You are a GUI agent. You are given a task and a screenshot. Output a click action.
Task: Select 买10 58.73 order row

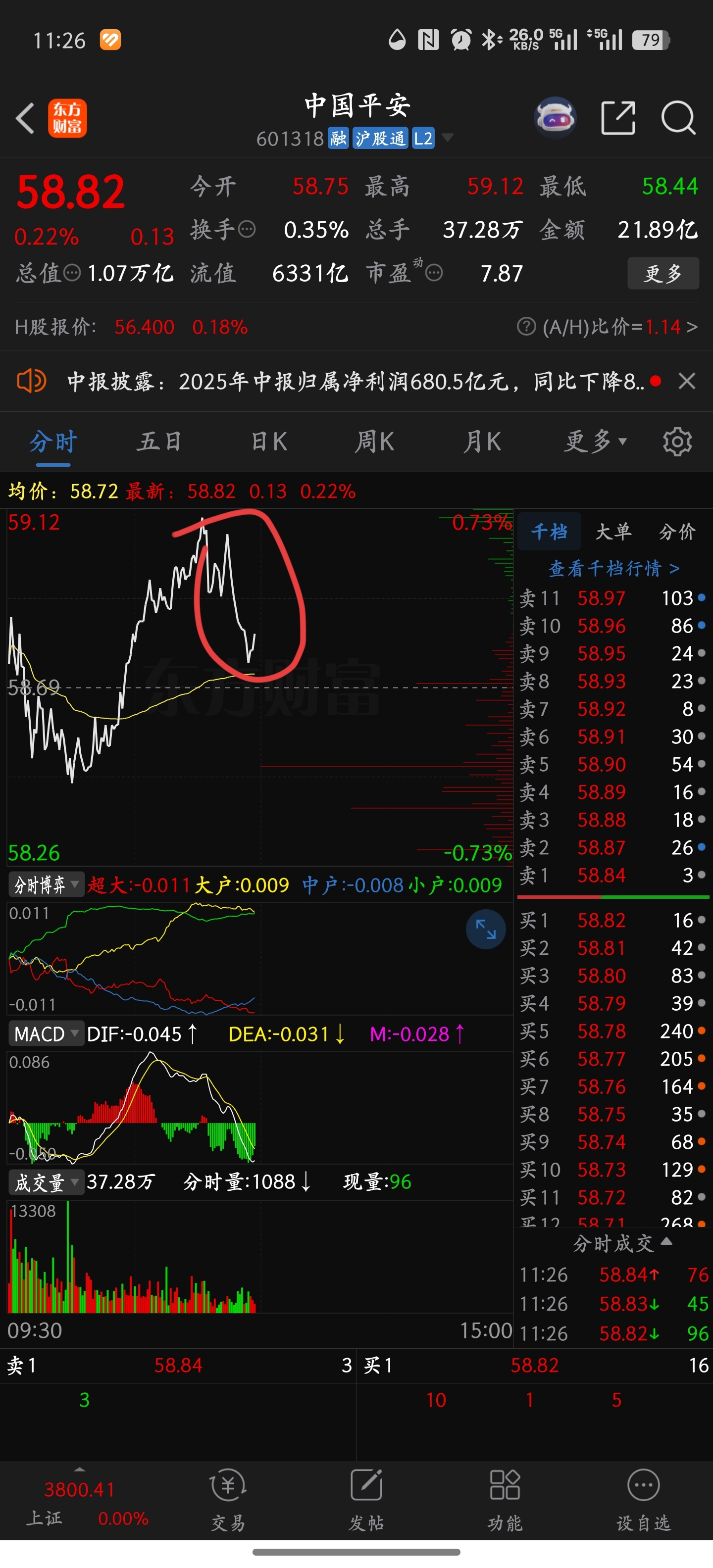pyautogui.click(x=612, y=1169)
